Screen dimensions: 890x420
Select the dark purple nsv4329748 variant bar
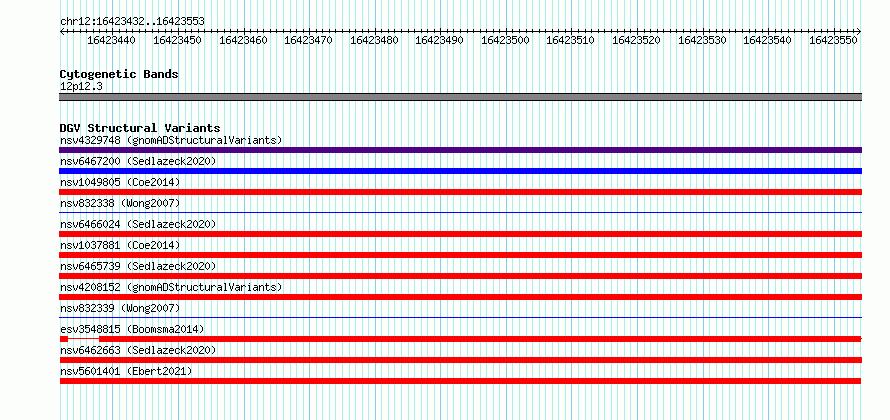pos(460,150)
